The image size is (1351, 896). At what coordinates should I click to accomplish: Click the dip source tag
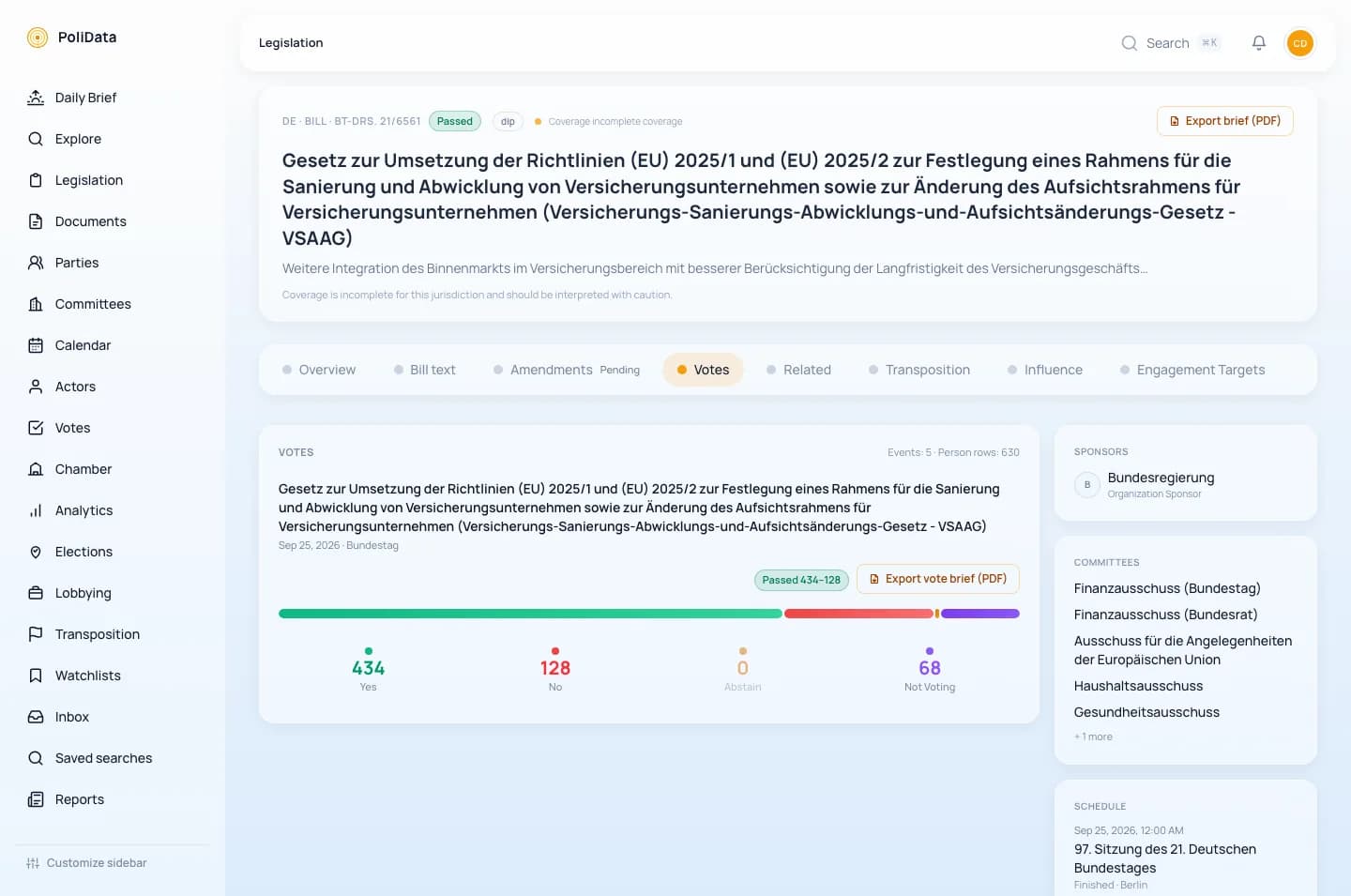click(508, 121)
